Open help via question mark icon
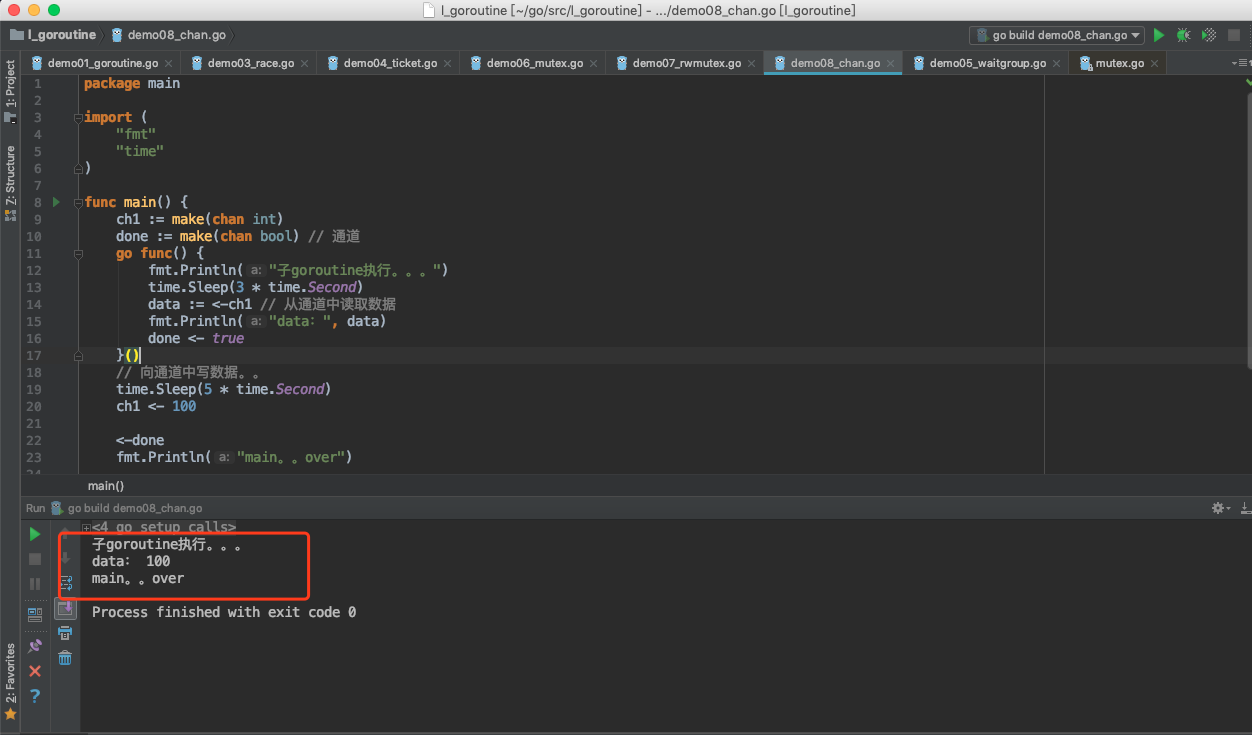Screen dimensions: 1252x735 point(35,696)
